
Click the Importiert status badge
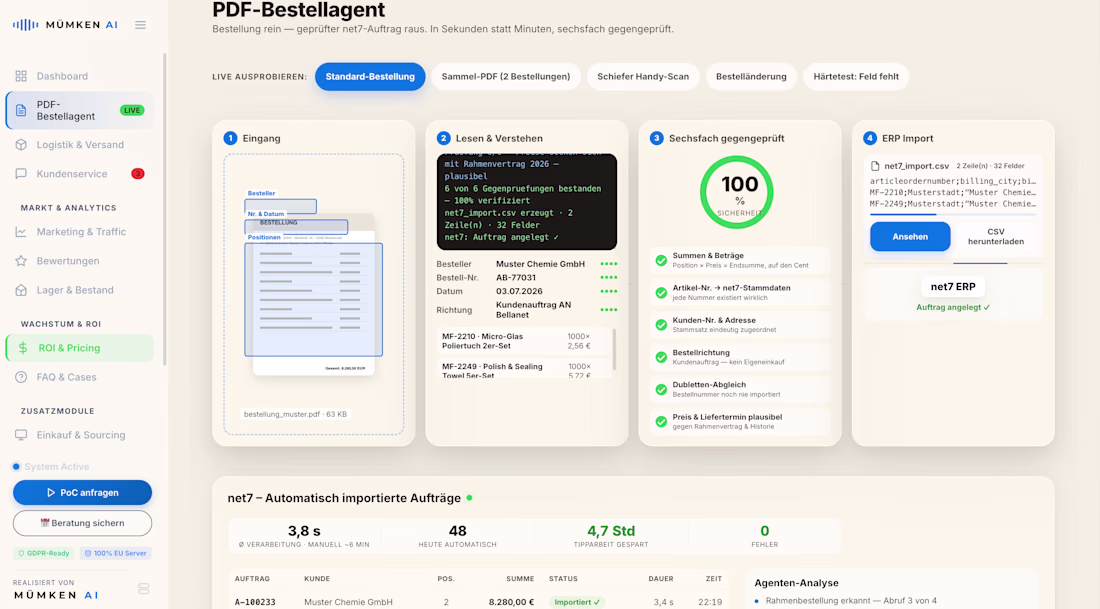click(x=577, y=602)
